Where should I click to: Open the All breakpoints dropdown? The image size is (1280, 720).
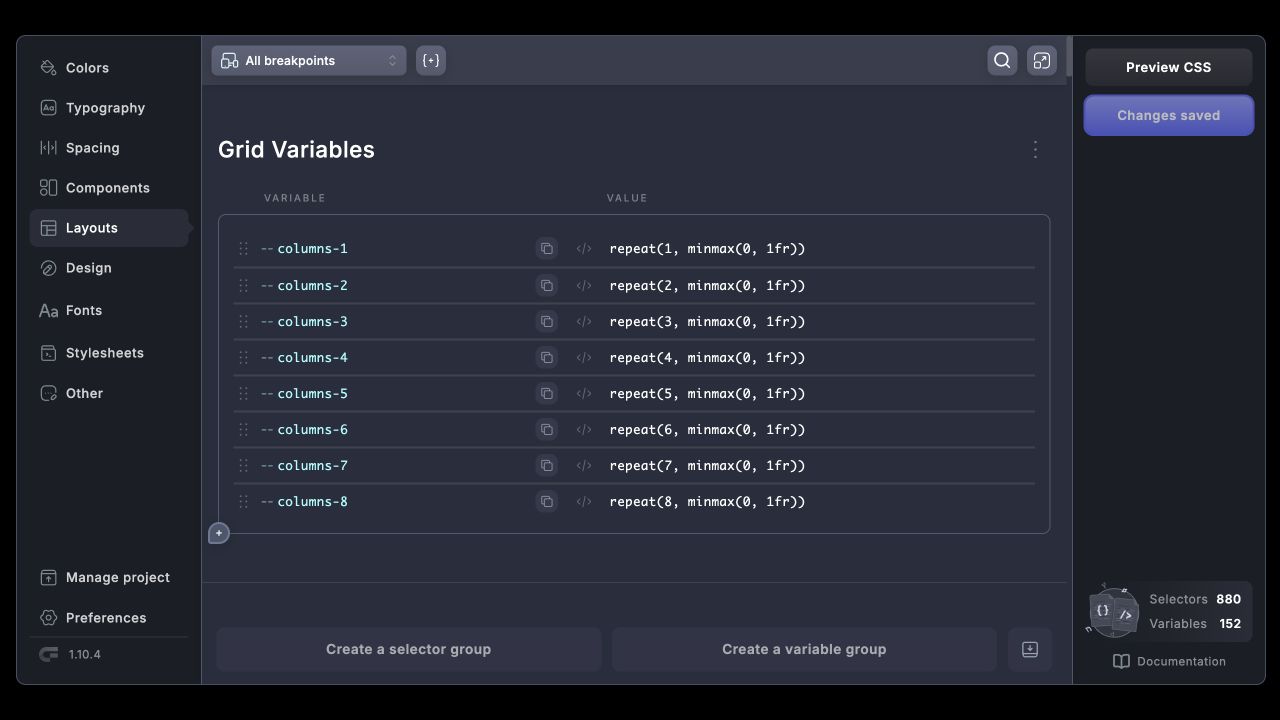309,61
